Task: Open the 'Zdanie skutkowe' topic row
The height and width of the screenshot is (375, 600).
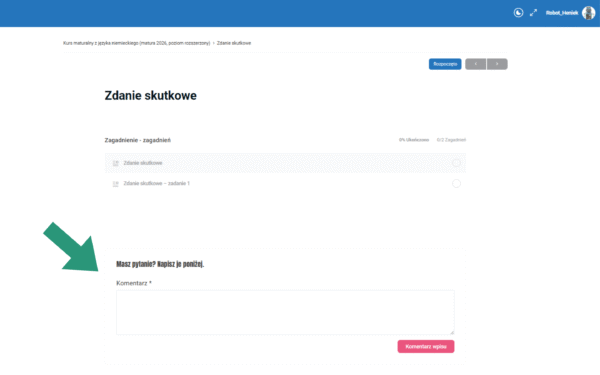Action: pos(285,163)
